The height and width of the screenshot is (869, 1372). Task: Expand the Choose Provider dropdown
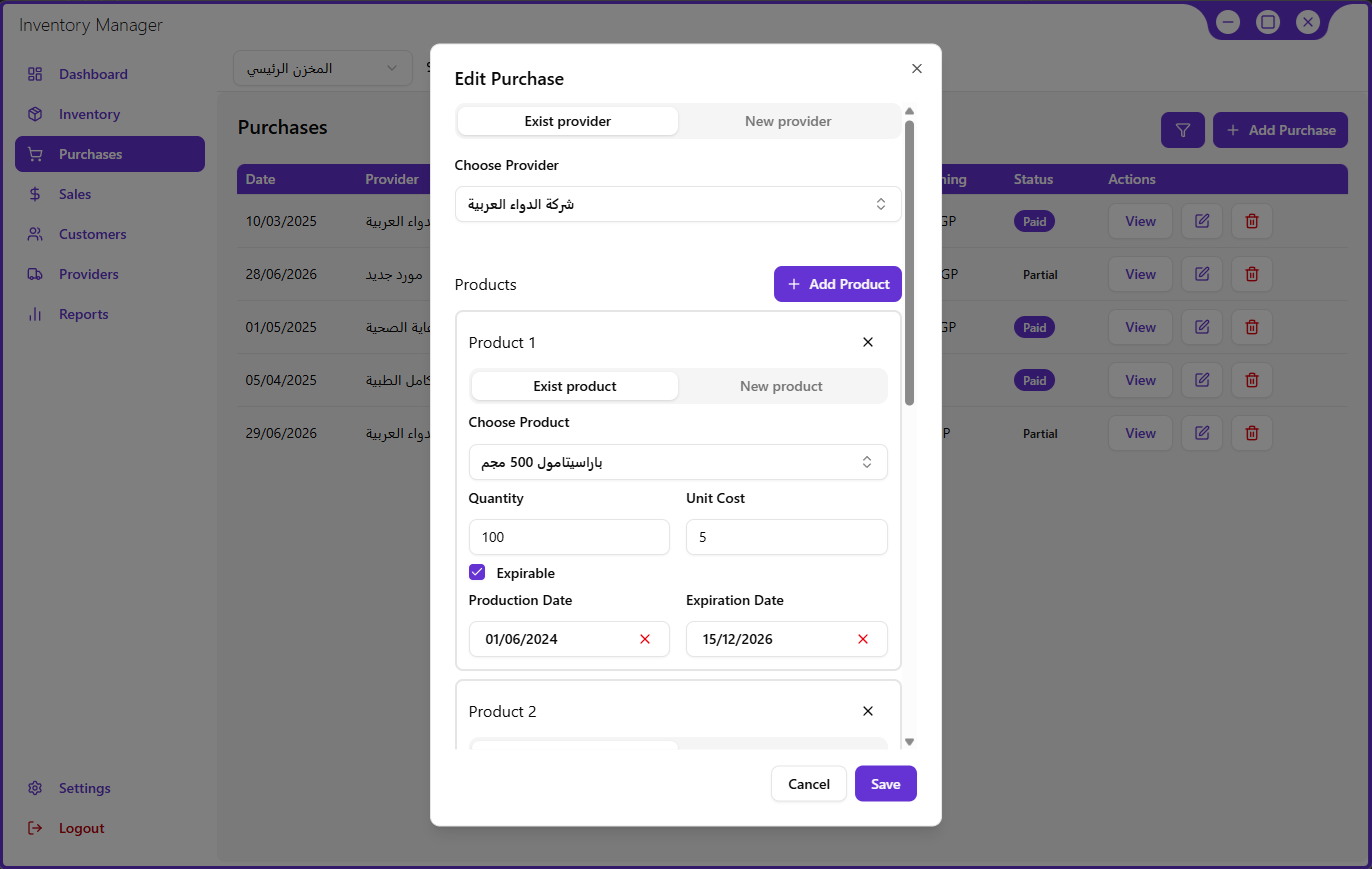pyautogui.click(x=678, y=204)
